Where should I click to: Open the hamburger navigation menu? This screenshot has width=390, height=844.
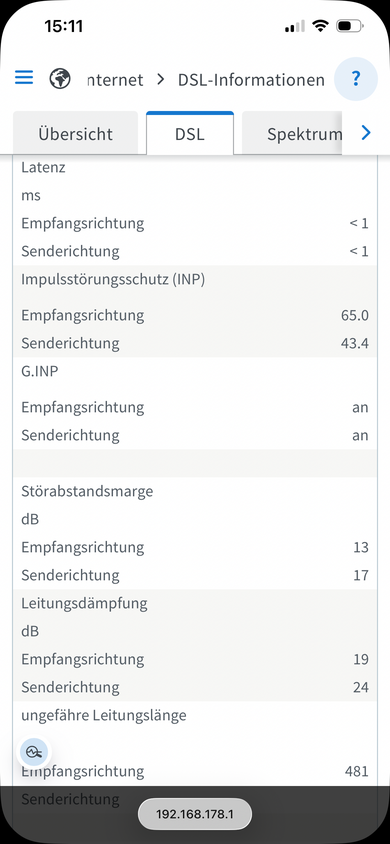click(x=24, y=78)
